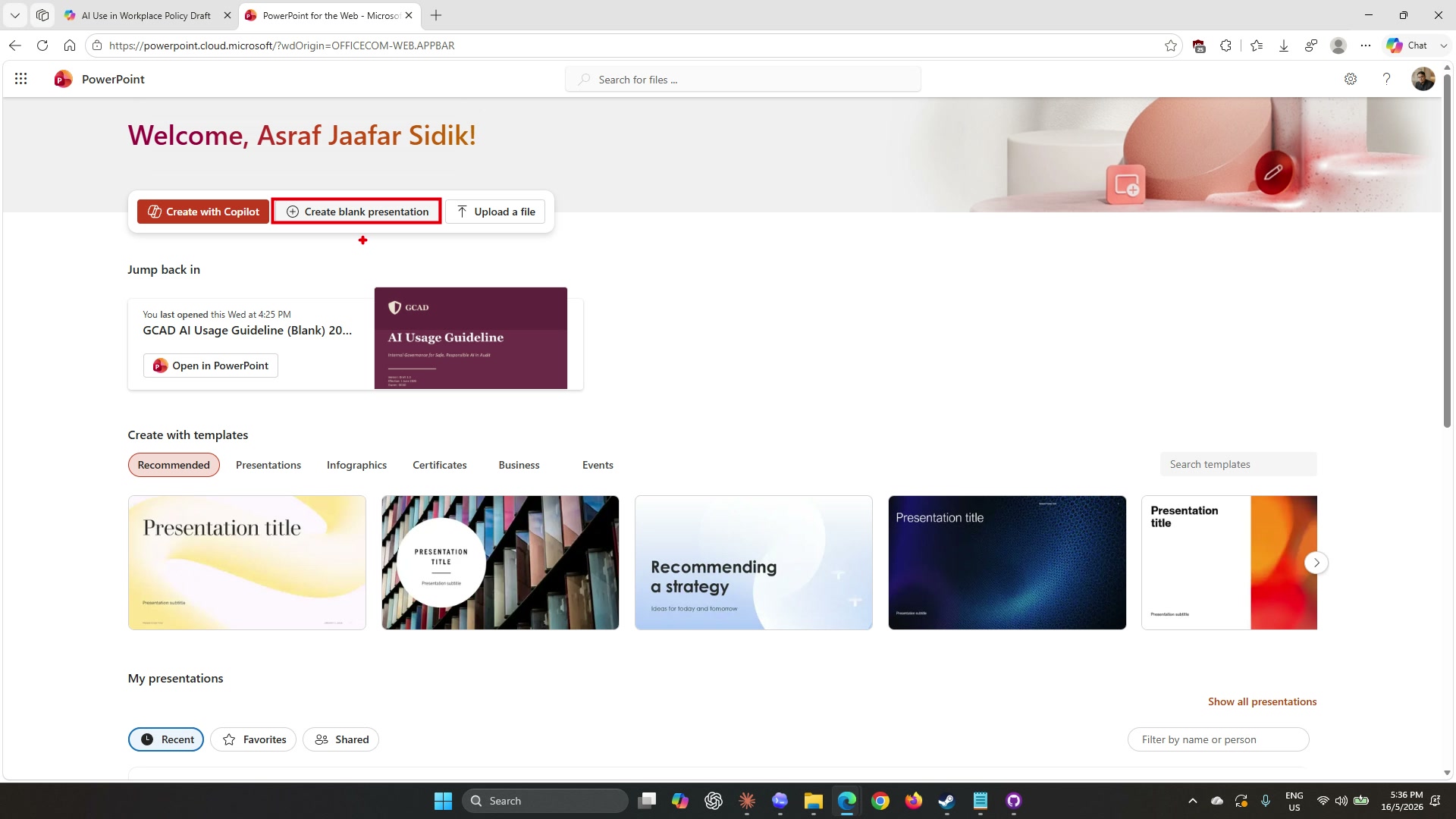Refresh the current page

pyautogui.click(x=42, y=45)
